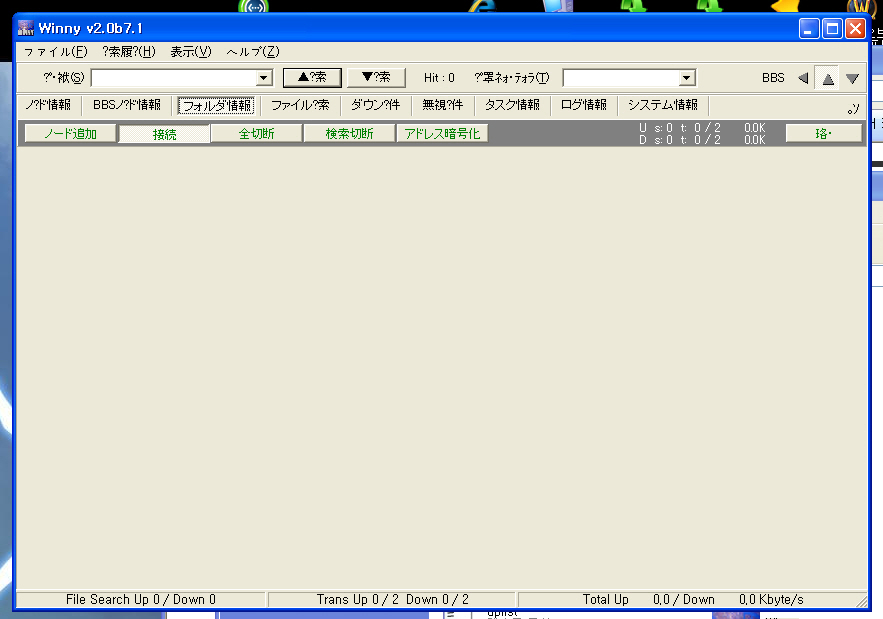Open the menu labeled with (H)

pos(129,52)
